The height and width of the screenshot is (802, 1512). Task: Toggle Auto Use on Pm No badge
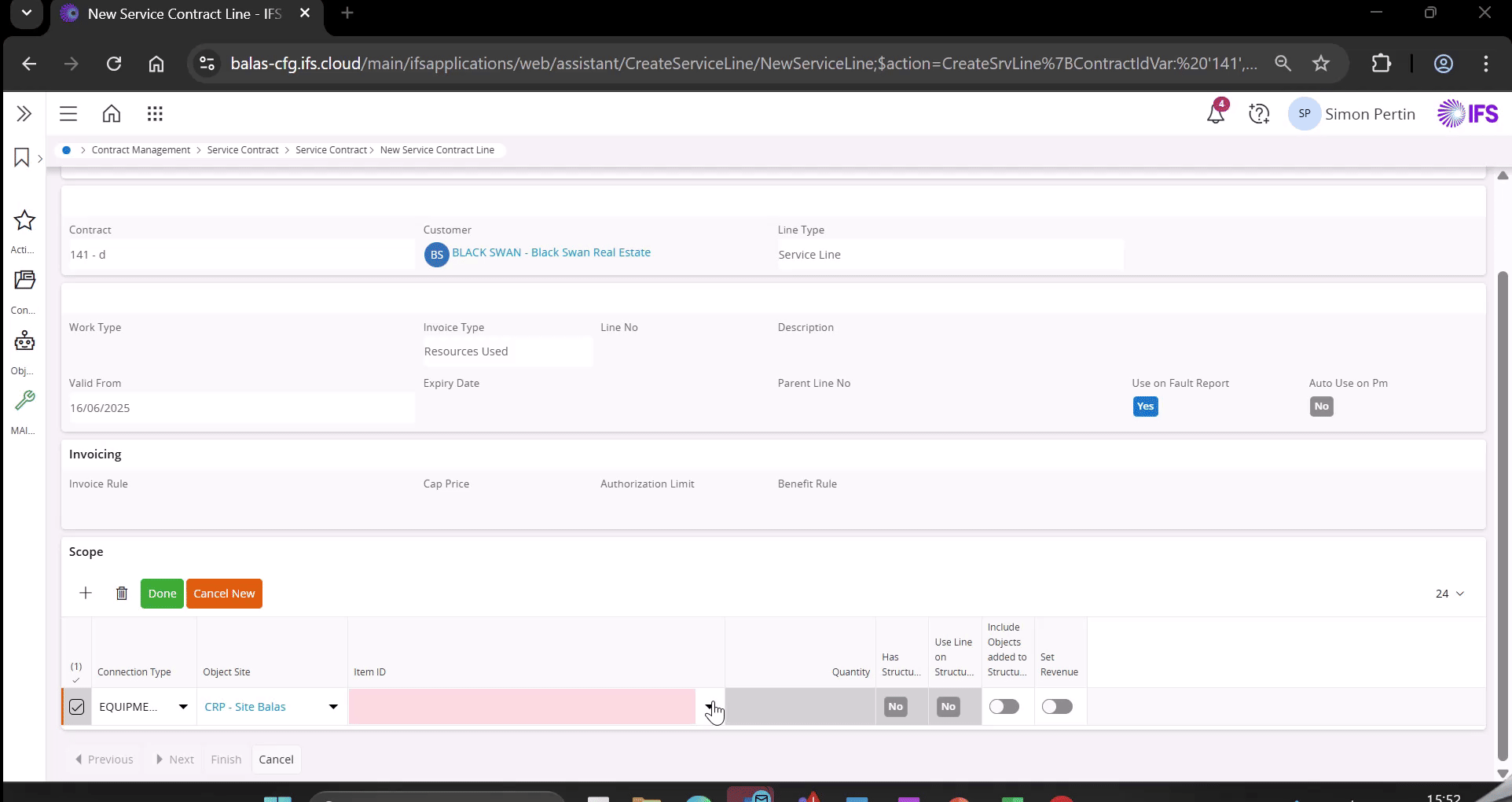[x=1321, y=407]
